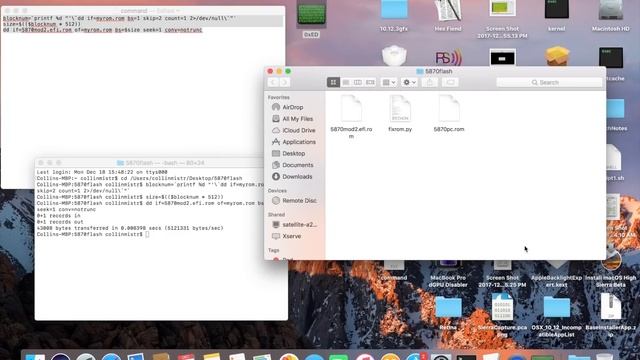640x360 pixels.
Task: Select the 10.12.3gfx desktop folder
Action: [394, 16]
